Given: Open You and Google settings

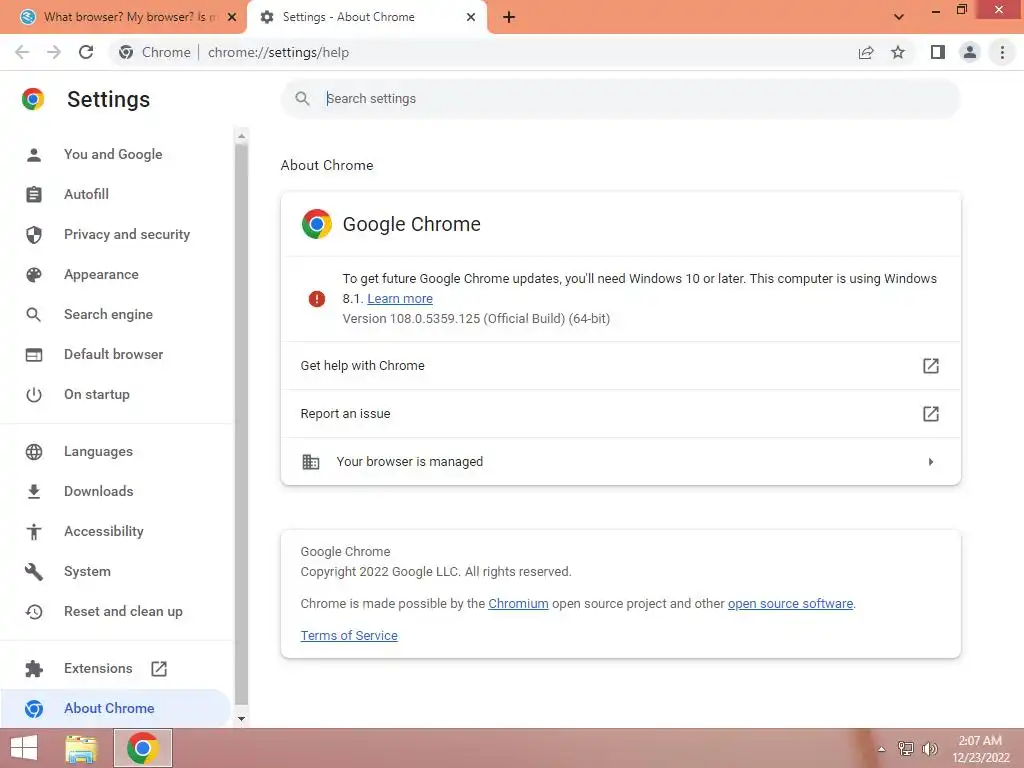Looking at the screenshot, I should pyautogui.click(x=115, y=155).
